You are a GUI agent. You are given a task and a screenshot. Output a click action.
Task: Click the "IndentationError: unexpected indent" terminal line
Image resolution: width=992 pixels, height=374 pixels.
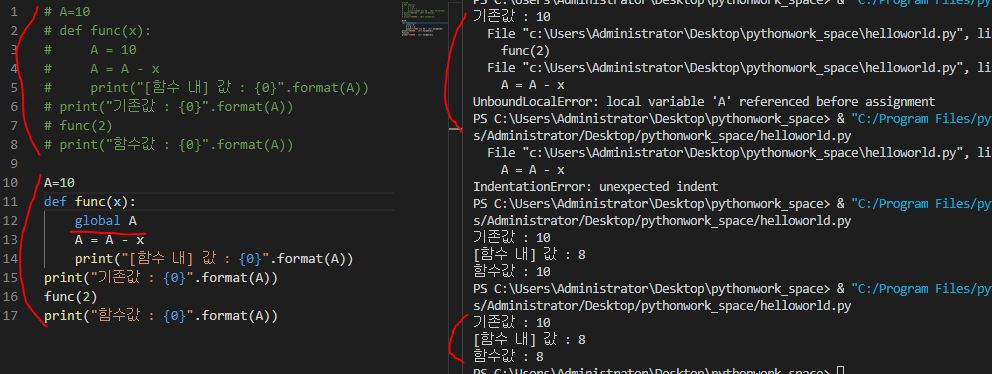595,187
